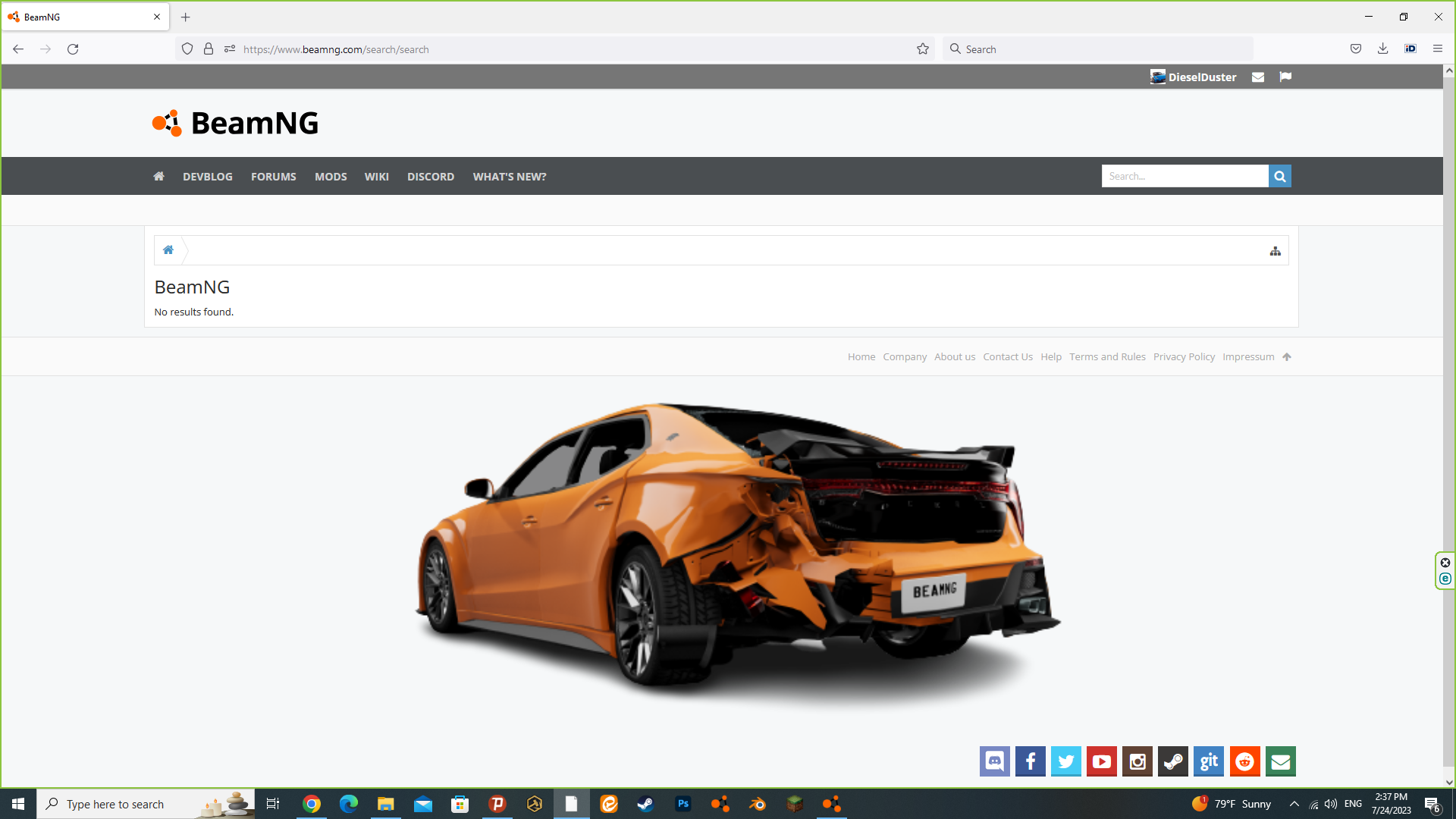Image resolution: width=1456 pixels, height=819 pixels.
Task: Open the Windows notification center
Action: coord(1432,804)
